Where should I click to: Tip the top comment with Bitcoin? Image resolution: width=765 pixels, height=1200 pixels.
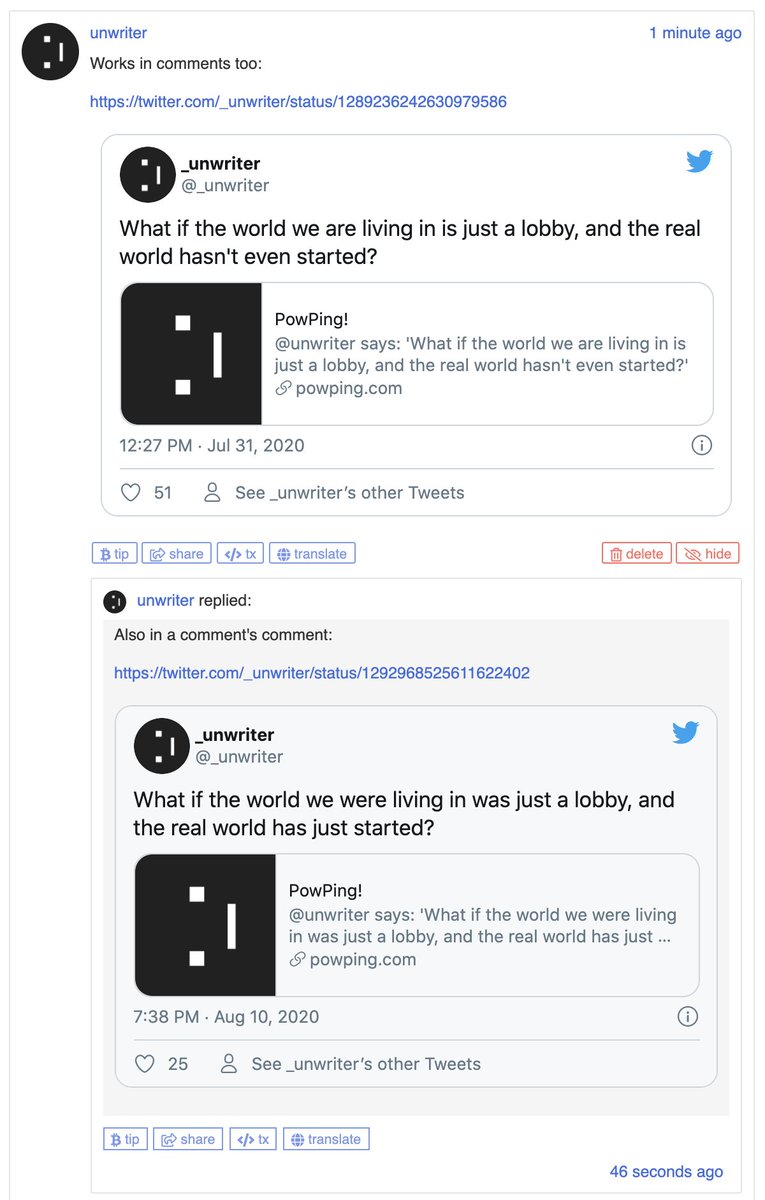[115, 554]
